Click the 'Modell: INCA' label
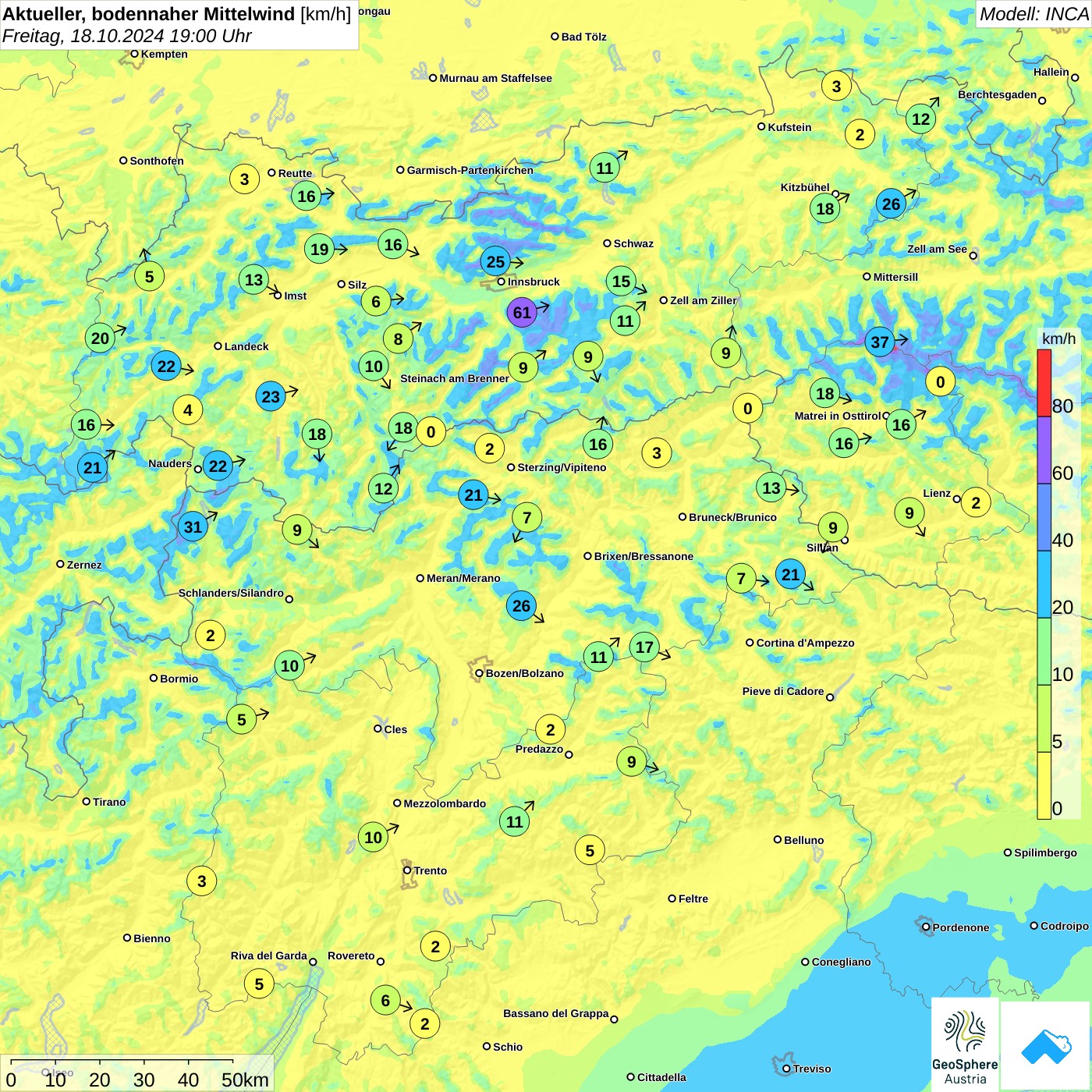 [x=1034, y=14]
